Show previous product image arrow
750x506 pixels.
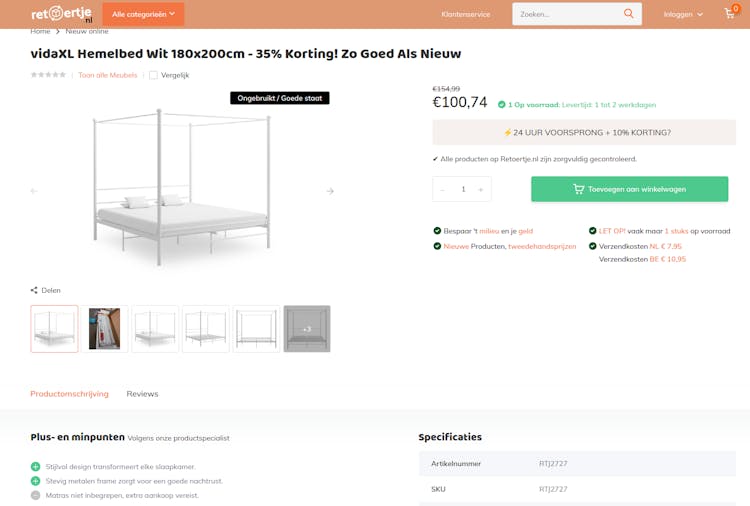(34, 191)
